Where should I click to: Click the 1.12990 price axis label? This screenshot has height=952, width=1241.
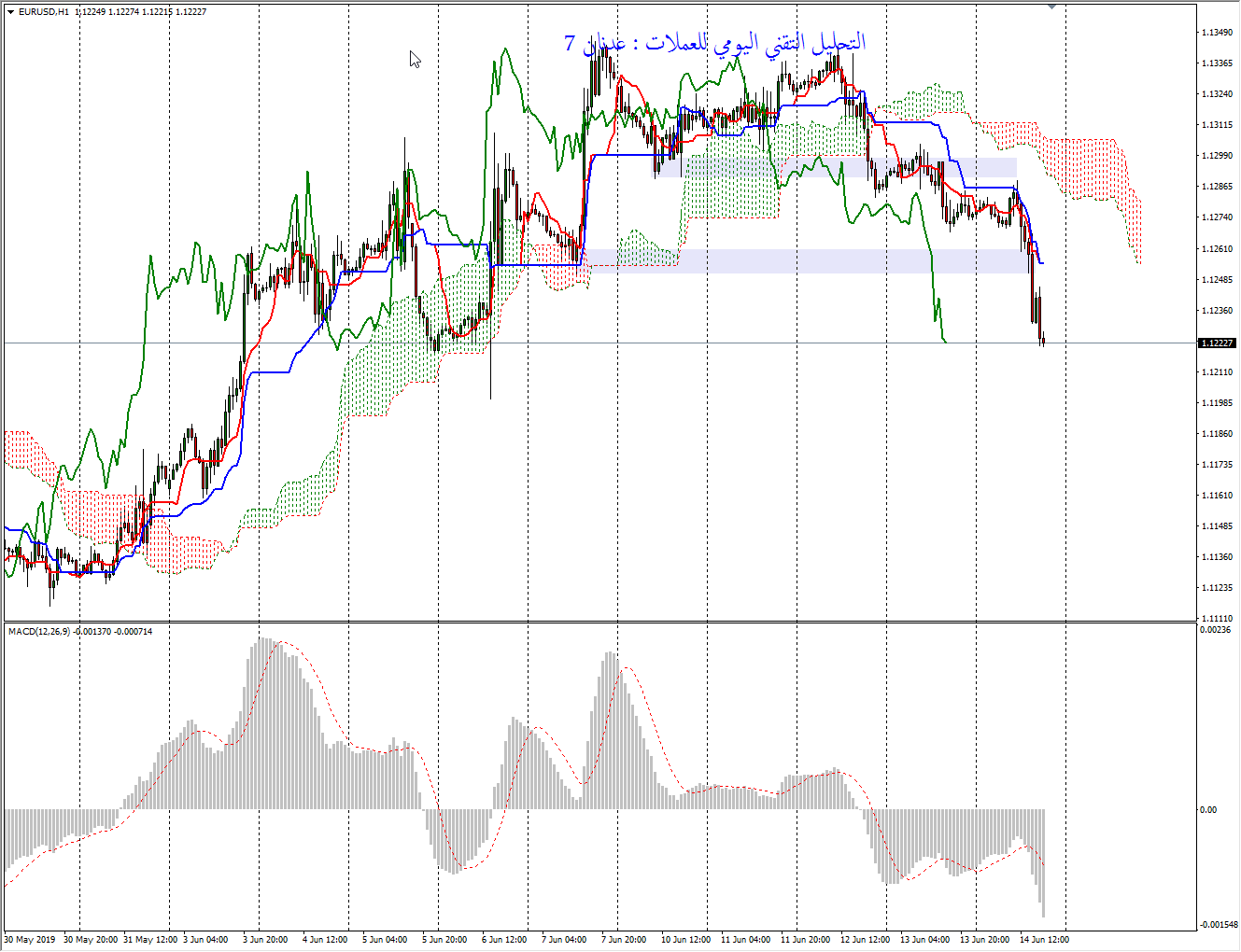pos(1217,156)
